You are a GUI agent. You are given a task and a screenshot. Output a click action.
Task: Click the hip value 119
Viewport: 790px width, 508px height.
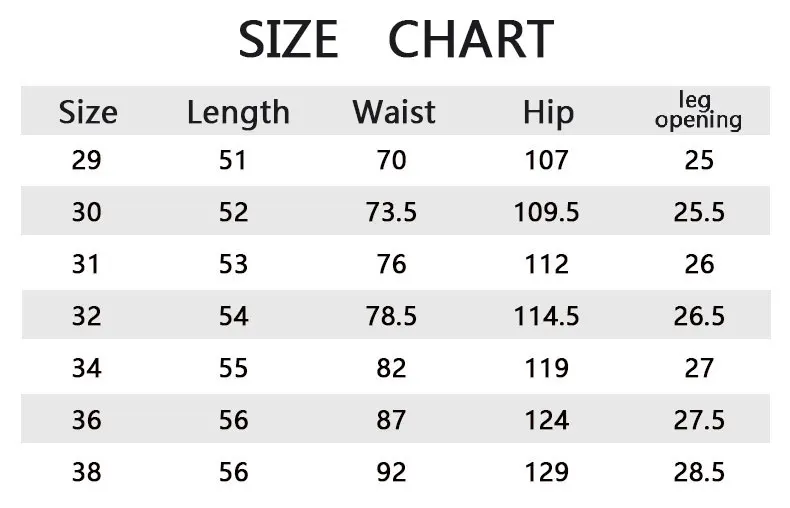click(x=546, y=368)
